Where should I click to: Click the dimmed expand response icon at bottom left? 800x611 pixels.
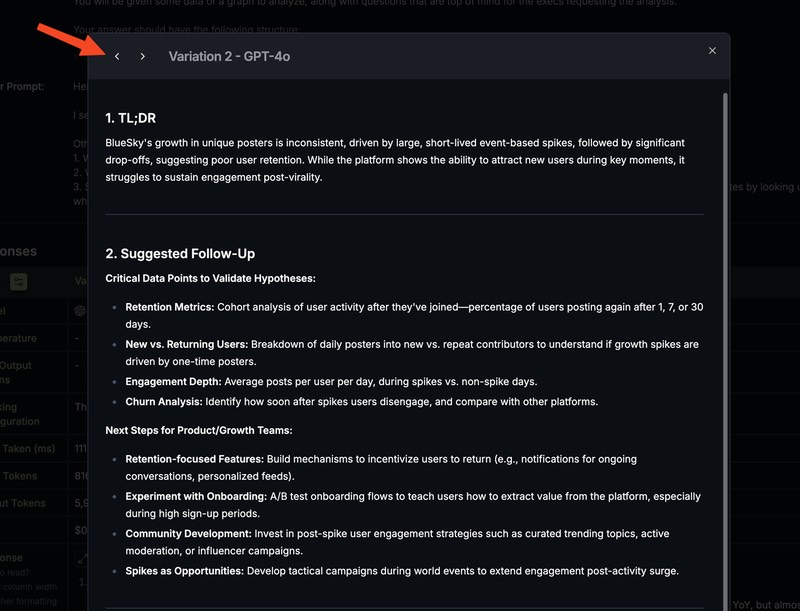82,560
